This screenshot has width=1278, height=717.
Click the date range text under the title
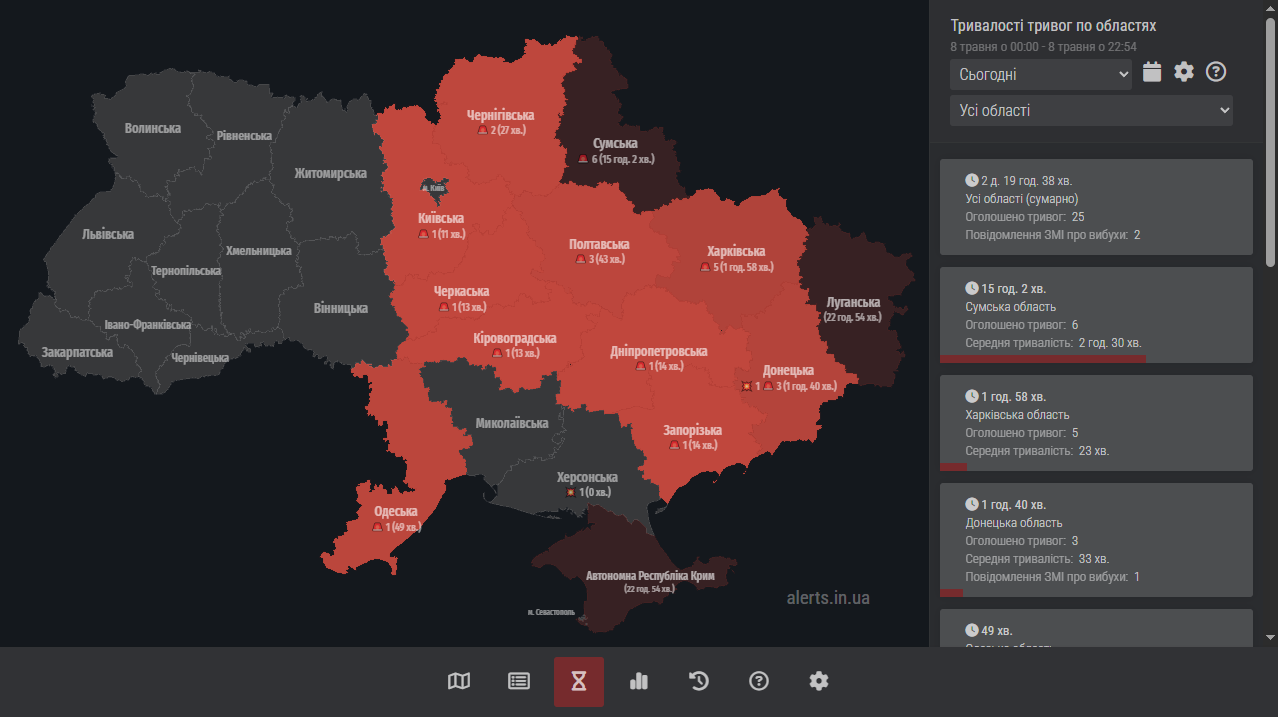[x=1043, y=46]
